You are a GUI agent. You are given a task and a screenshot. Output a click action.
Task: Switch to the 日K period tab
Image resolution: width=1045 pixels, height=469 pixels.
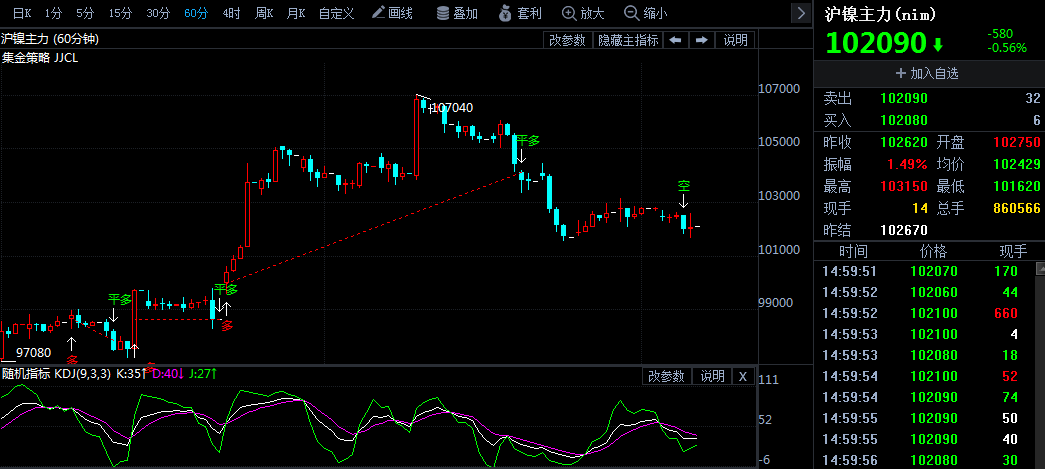(x=22, y=13)
